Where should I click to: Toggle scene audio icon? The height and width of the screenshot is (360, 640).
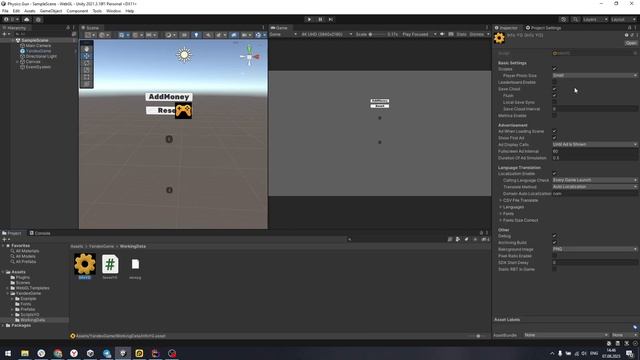(x=208, y=35)
